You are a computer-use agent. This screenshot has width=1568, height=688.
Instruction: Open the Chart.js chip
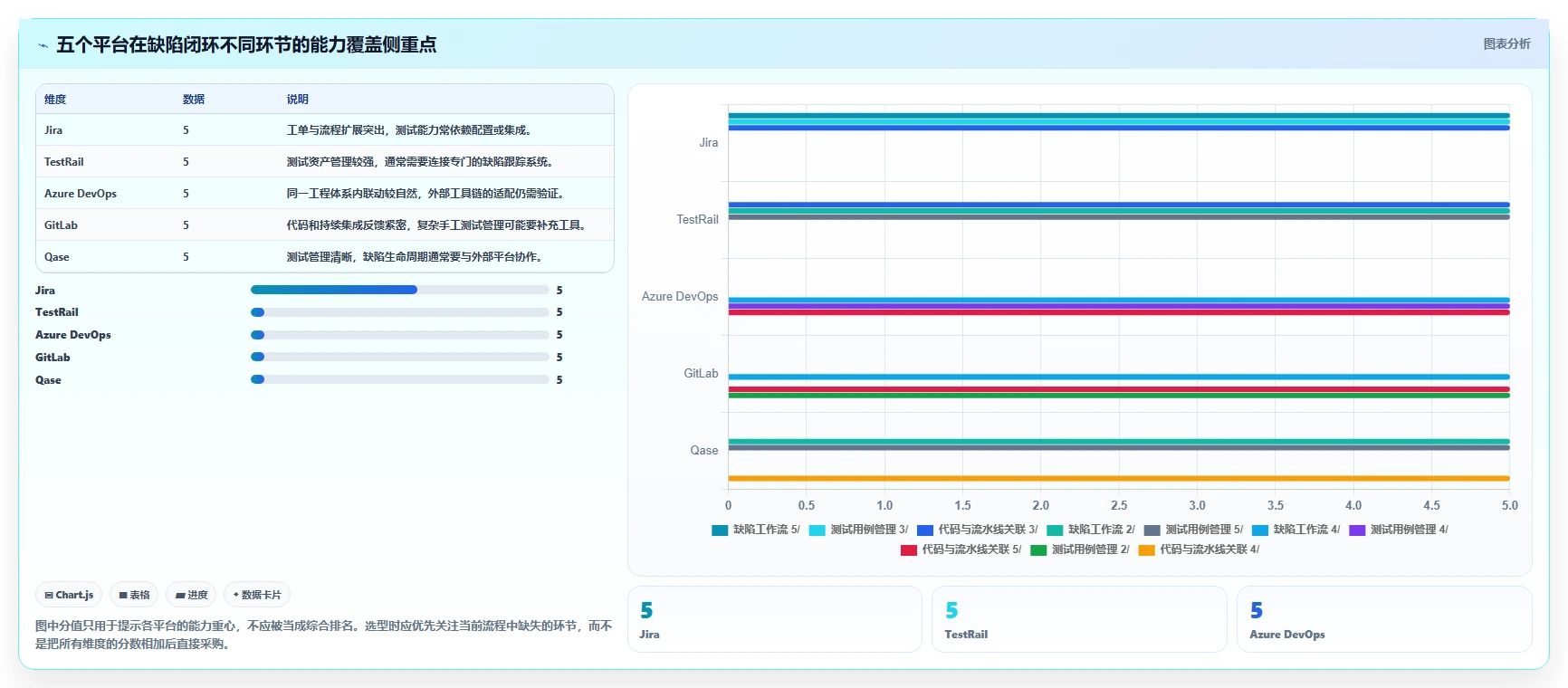pos(69,595)
